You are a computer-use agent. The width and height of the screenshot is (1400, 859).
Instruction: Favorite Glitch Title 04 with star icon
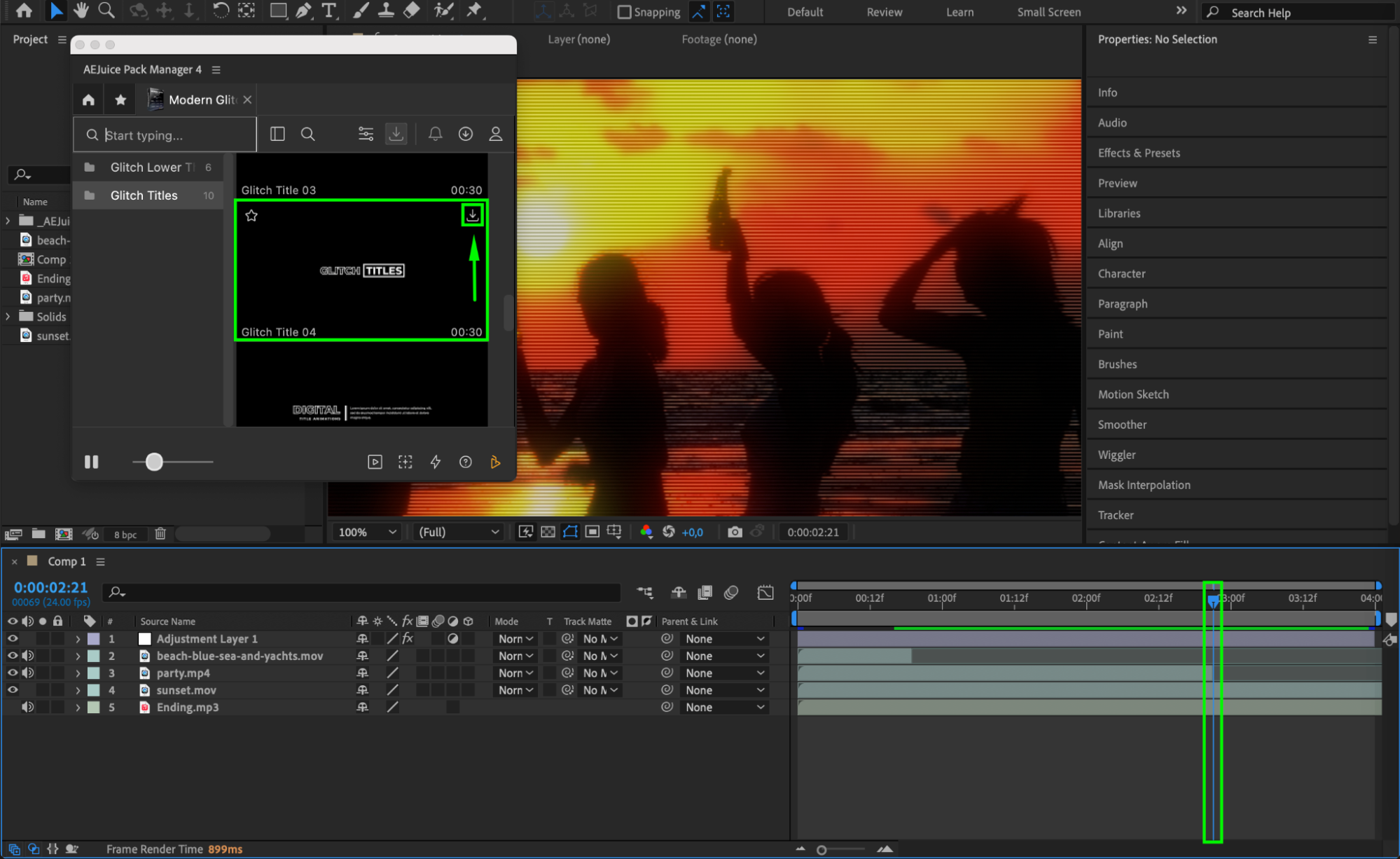click(x=251, y=216)
